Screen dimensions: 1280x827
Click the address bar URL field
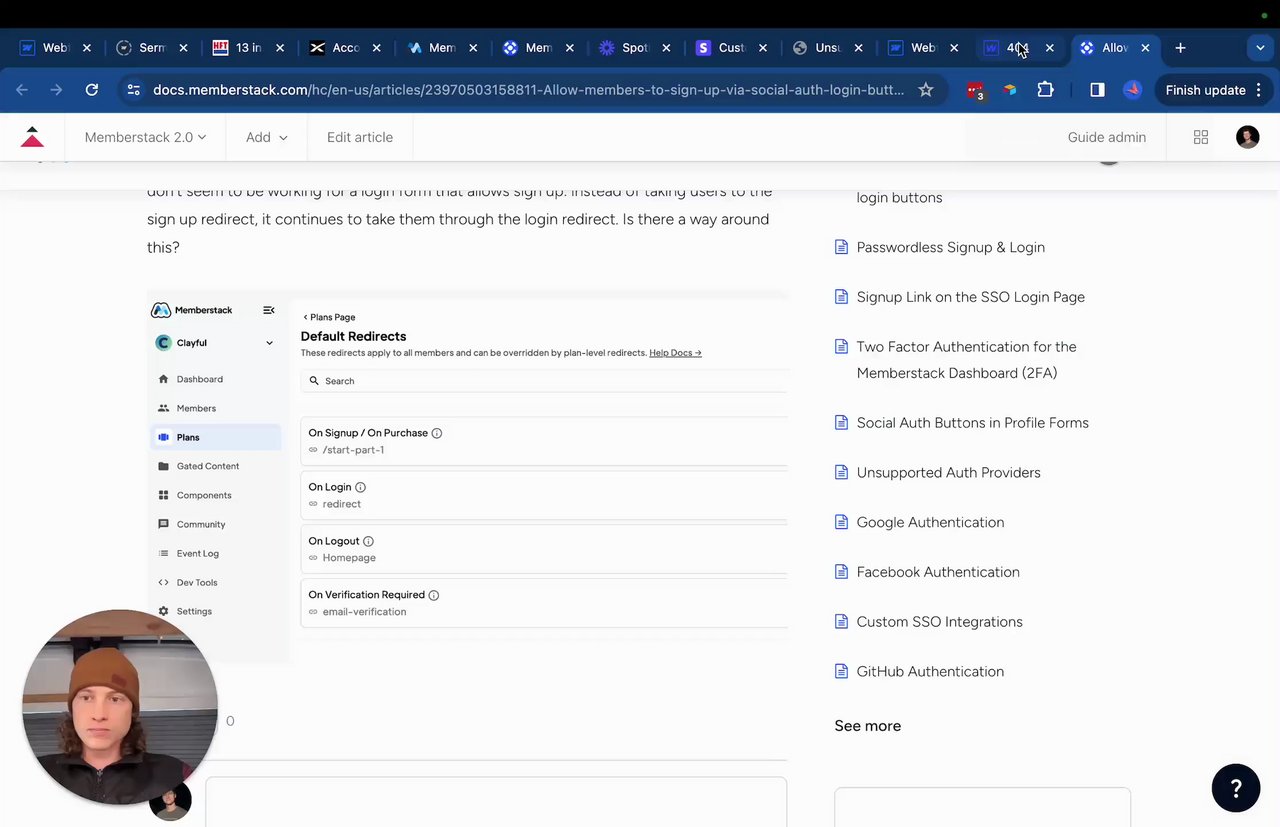point(528,90)
